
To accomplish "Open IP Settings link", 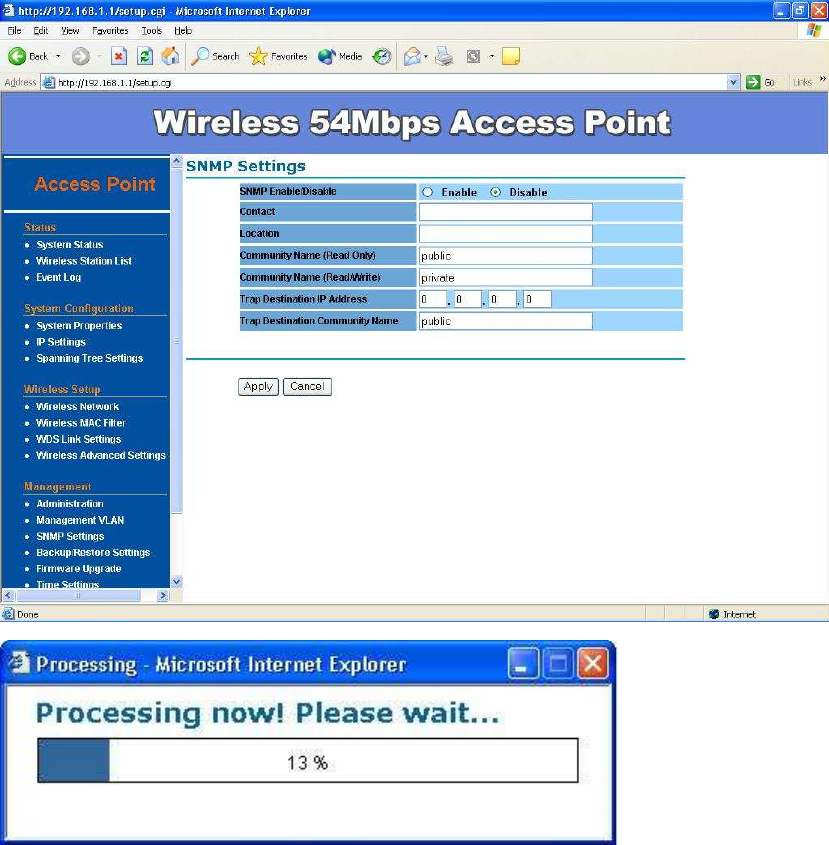I will (x=61, y=342).
